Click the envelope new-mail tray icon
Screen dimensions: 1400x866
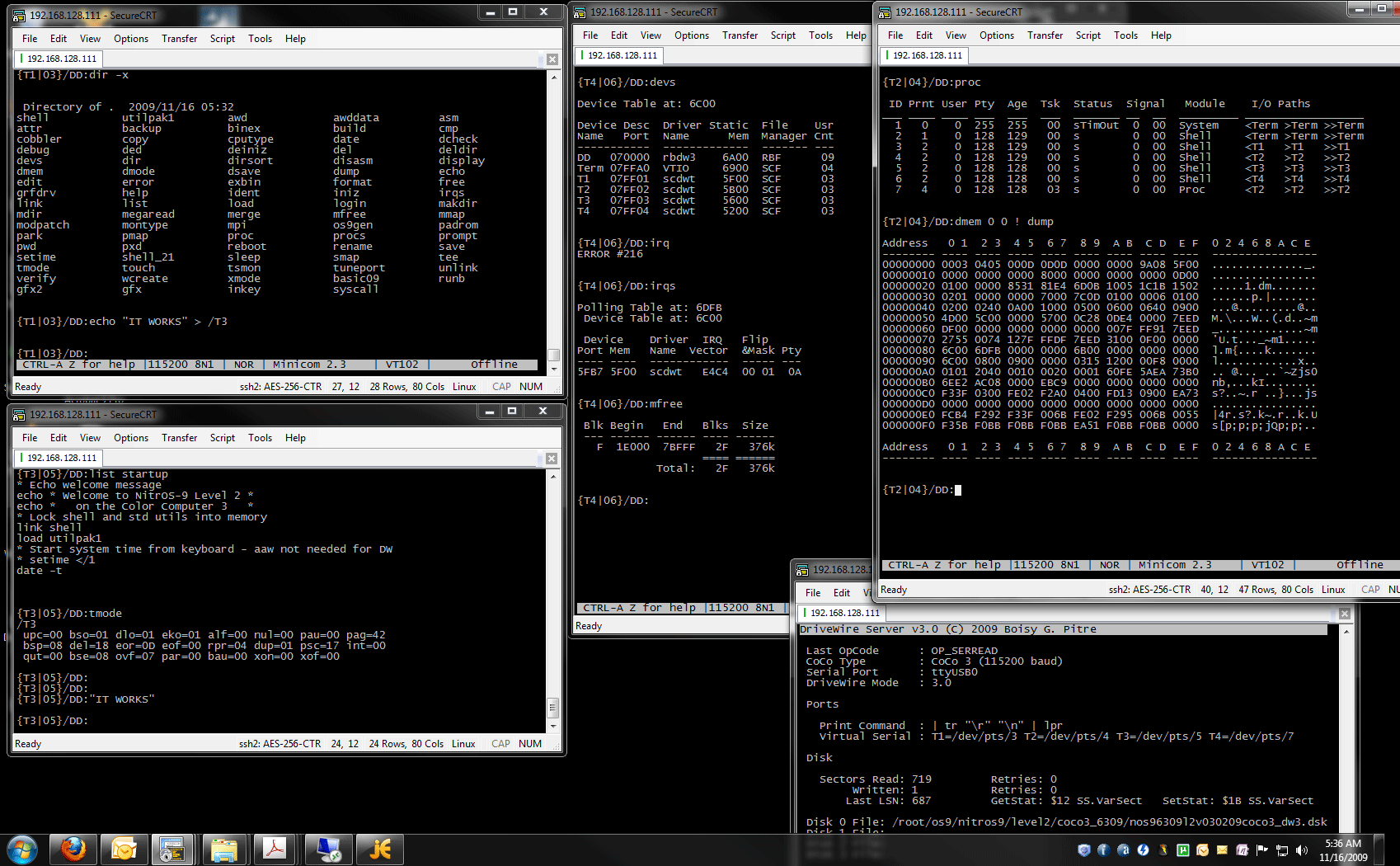click(x=1223, y=850)
